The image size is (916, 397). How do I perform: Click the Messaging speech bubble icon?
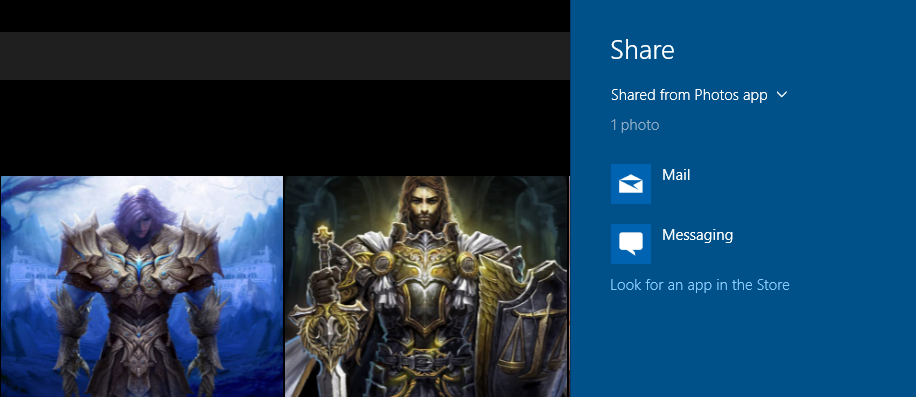pyautogui.click(x=631, y=243)
